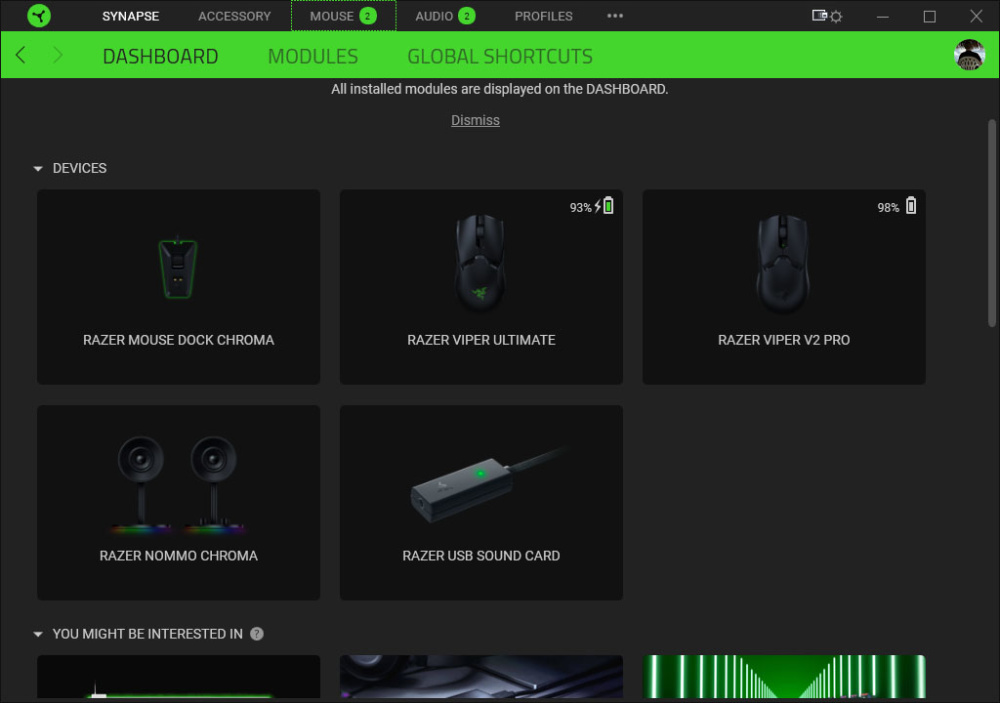
Task: Navigate back with the left arrow
Action: (20, 55)
